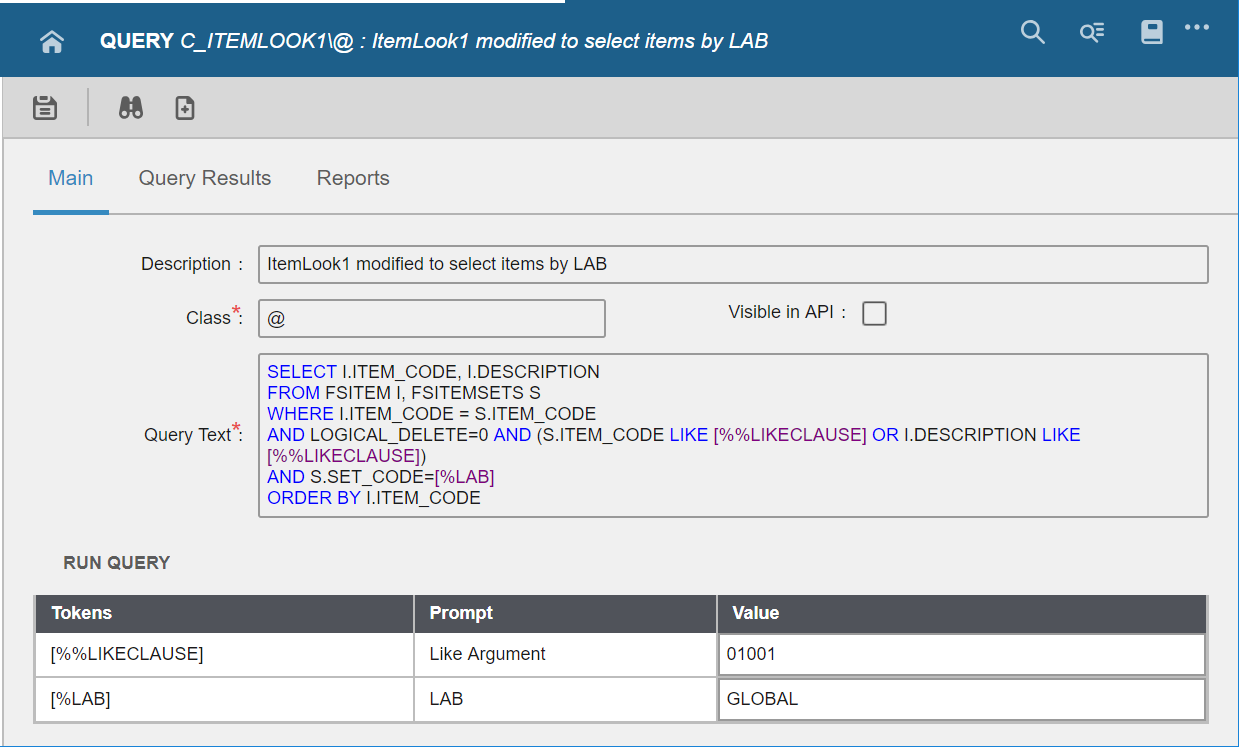Click the Description text field
Viewport: 1239px width, 747px height.
click(732, 265)
